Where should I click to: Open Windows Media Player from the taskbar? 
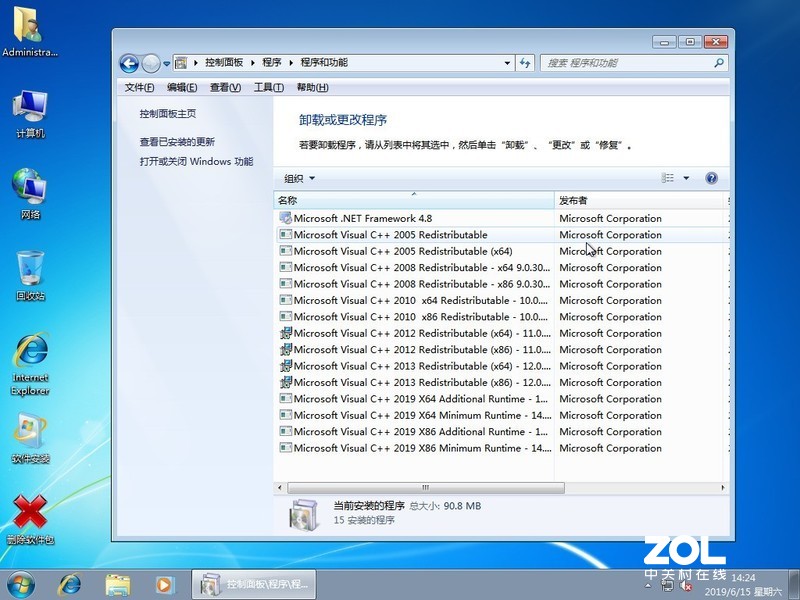162,582
